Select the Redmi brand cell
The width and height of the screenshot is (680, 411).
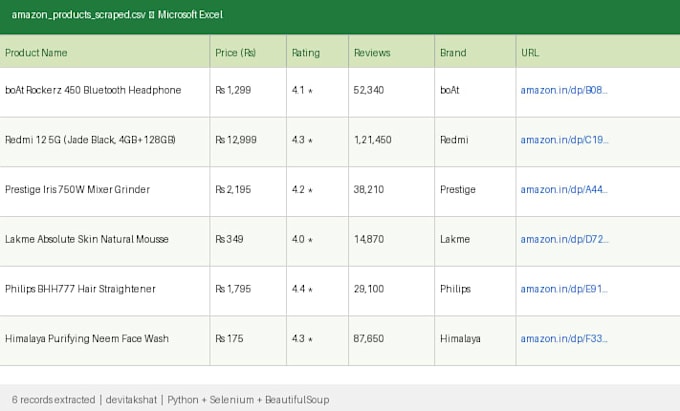click(475, 142)
